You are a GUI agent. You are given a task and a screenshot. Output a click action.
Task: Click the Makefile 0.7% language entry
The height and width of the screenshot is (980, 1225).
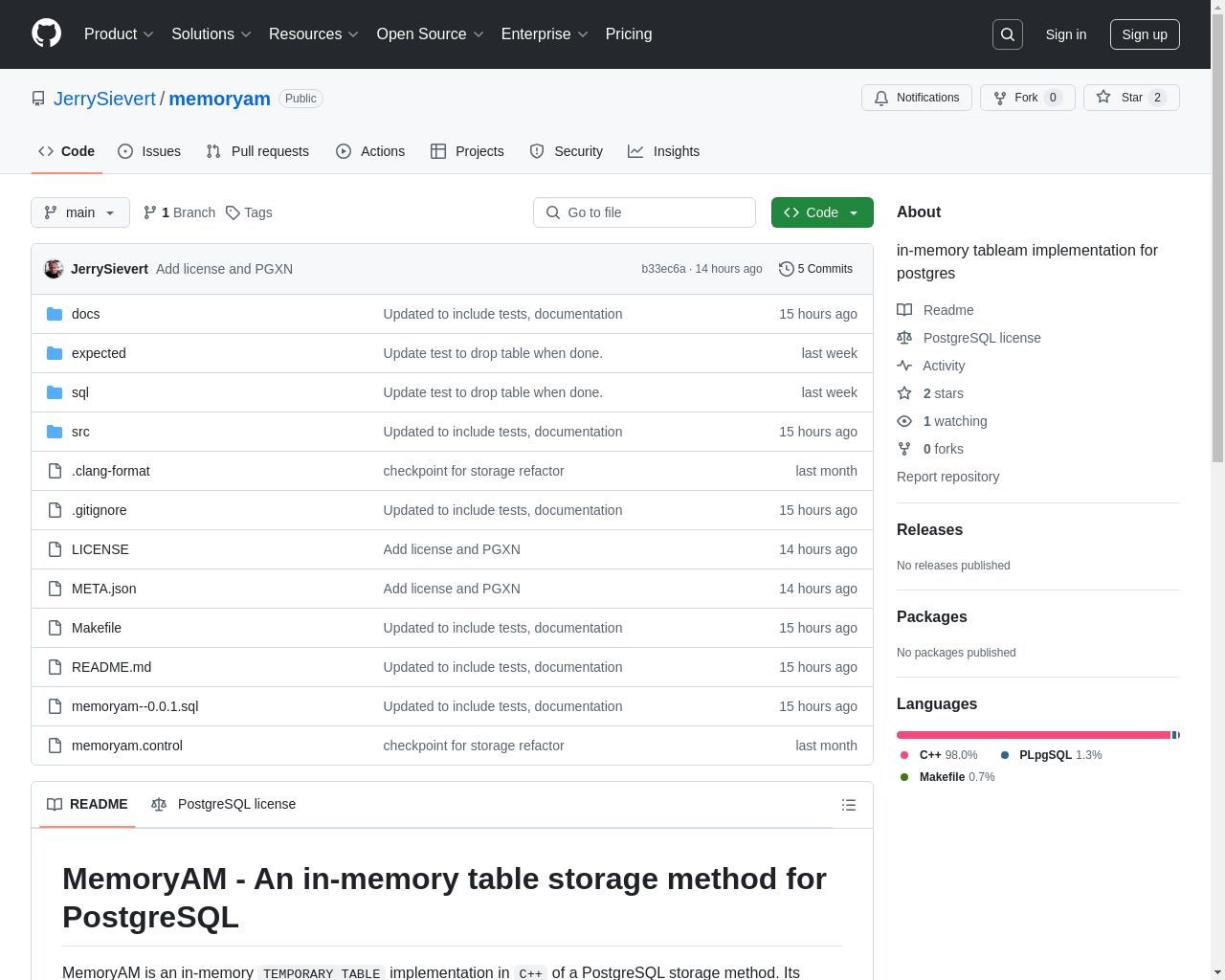coord(947,777)
